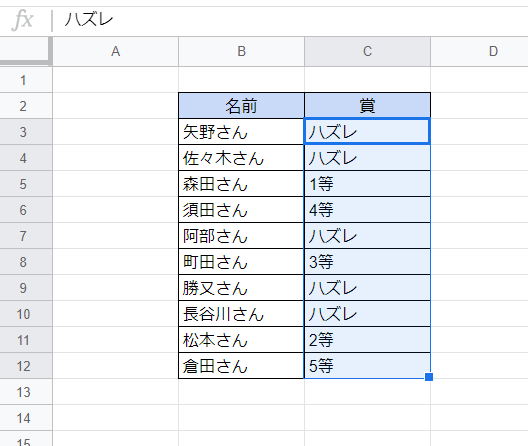The image size is (528, 446).
Task: Select column C header
Action: [x=367, y=52]
